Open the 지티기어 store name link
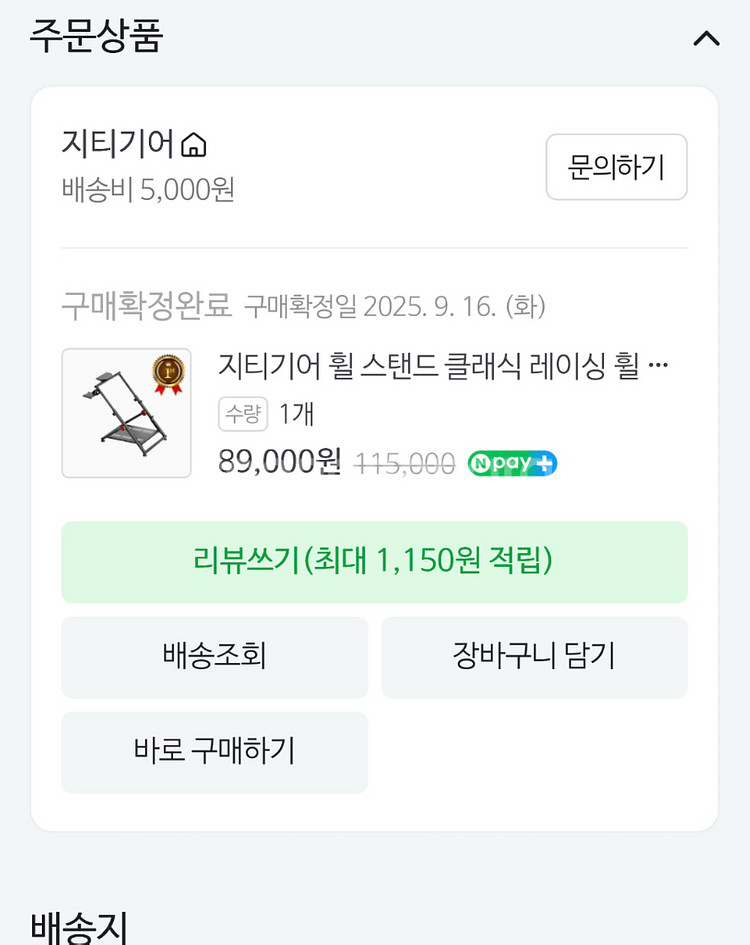Screen dimensions: 750x945 (x=118, y=144)
